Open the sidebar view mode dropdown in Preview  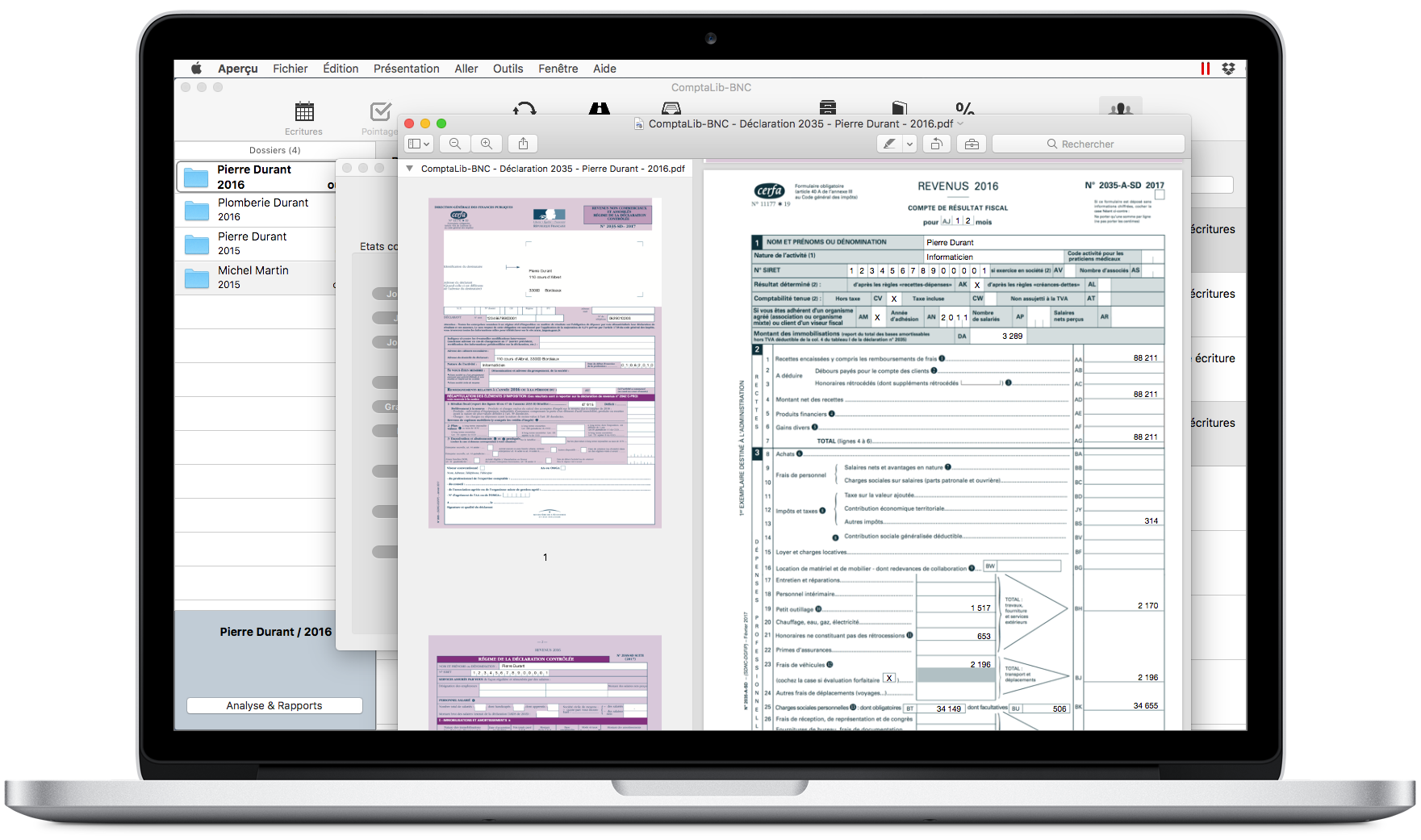pos(419,144)
